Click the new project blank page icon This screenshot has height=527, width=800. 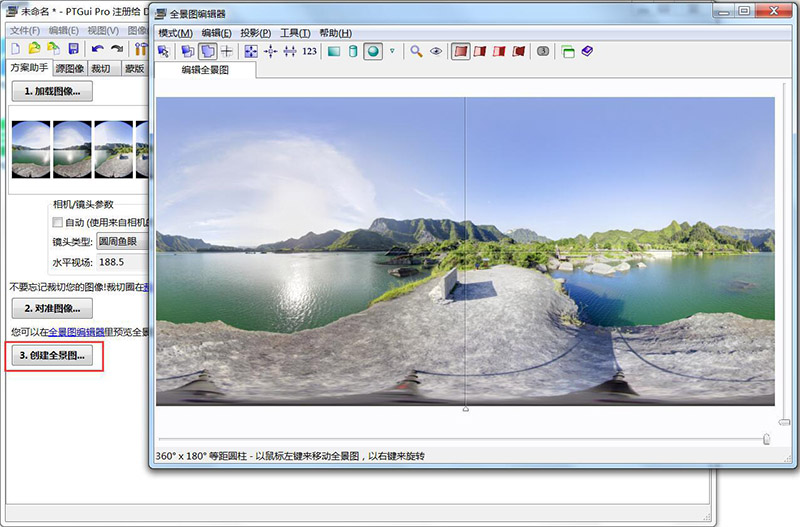pos(16,49)
